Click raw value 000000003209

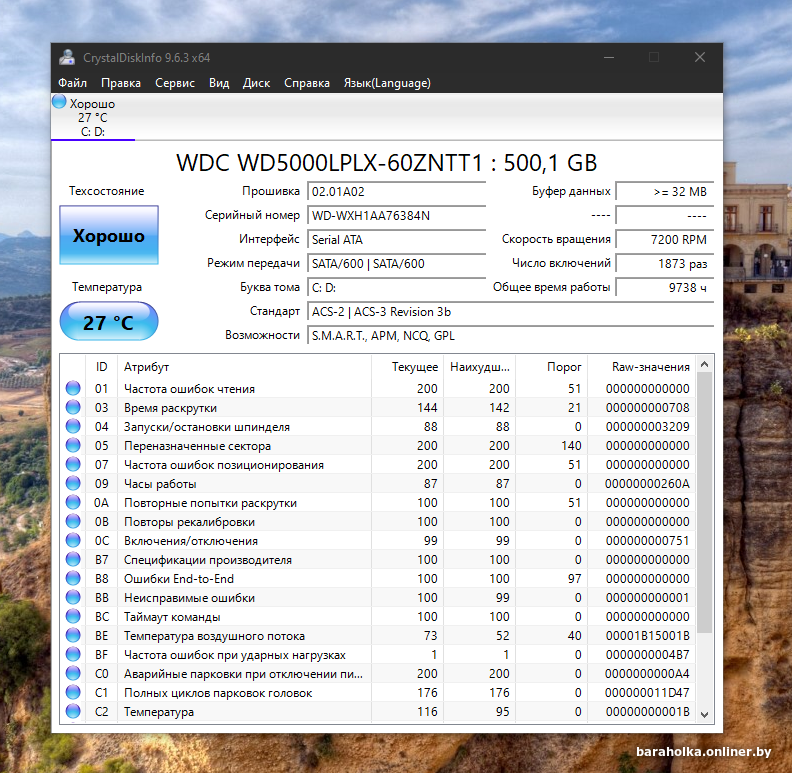647,427
